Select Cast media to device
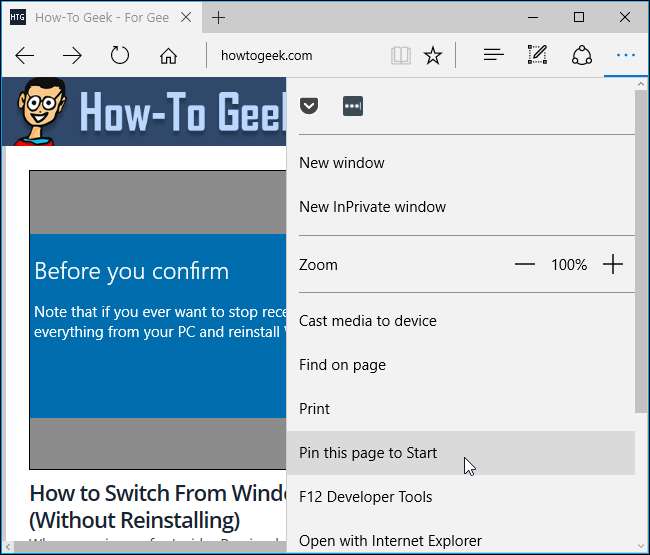Image resolution: width=650 pixels, height=555 pixels. point(367,321)
